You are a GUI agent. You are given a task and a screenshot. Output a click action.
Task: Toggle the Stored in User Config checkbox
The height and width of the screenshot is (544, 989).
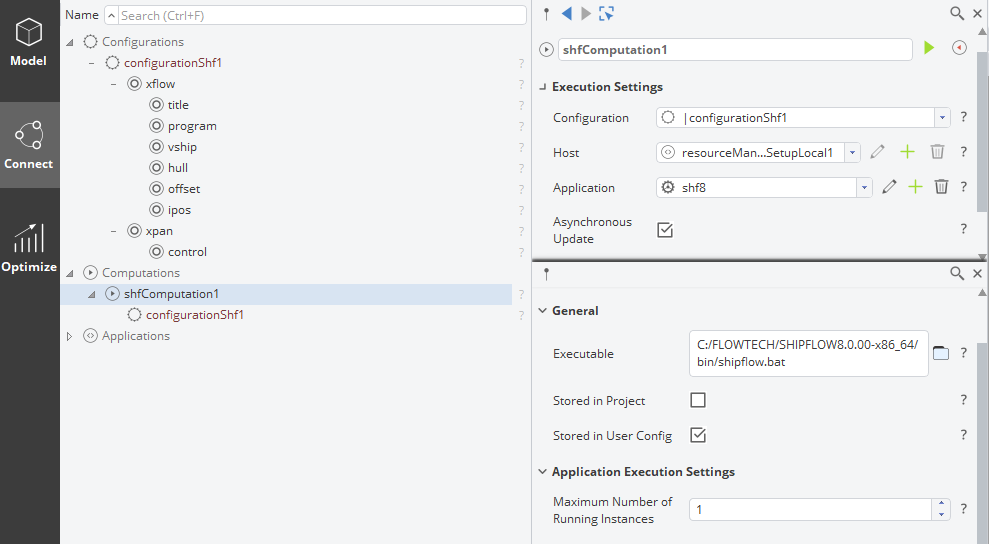coord(698,435)
